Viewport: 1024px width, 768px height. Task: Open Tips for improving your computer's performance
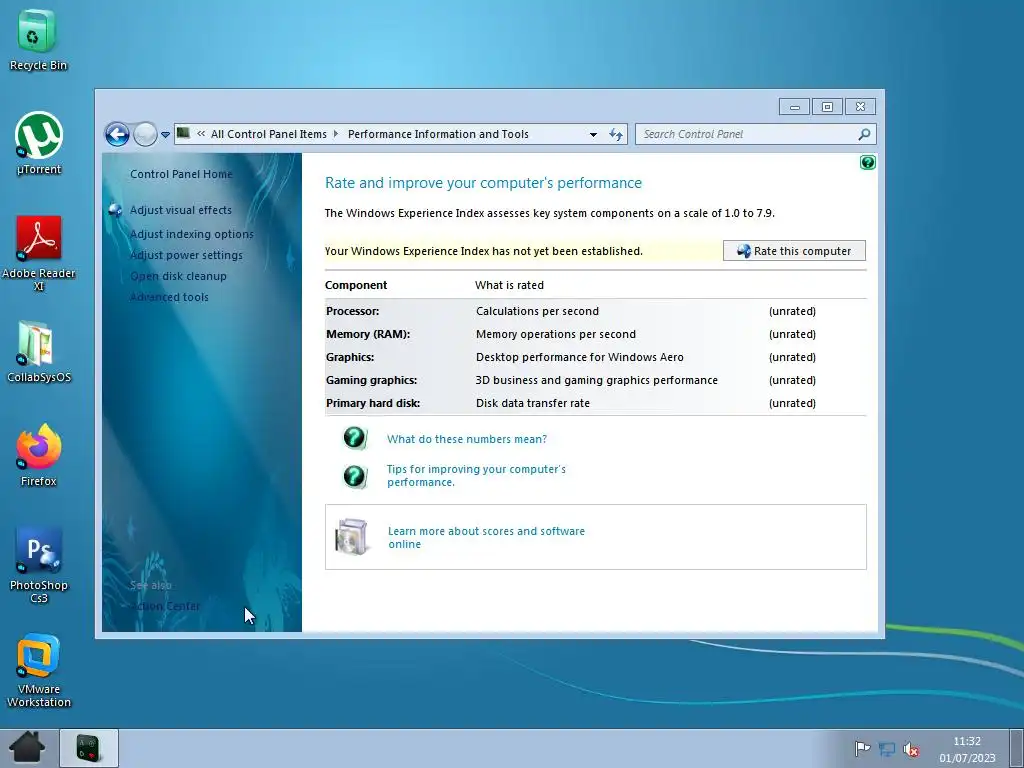coord(476,475)
